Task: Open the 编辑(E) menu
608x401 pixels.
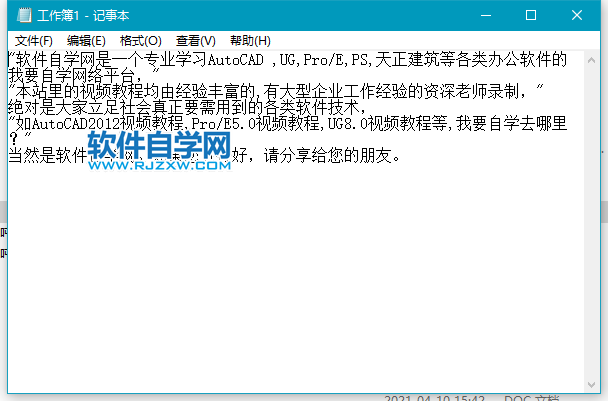Action: [x=86, y=41]
